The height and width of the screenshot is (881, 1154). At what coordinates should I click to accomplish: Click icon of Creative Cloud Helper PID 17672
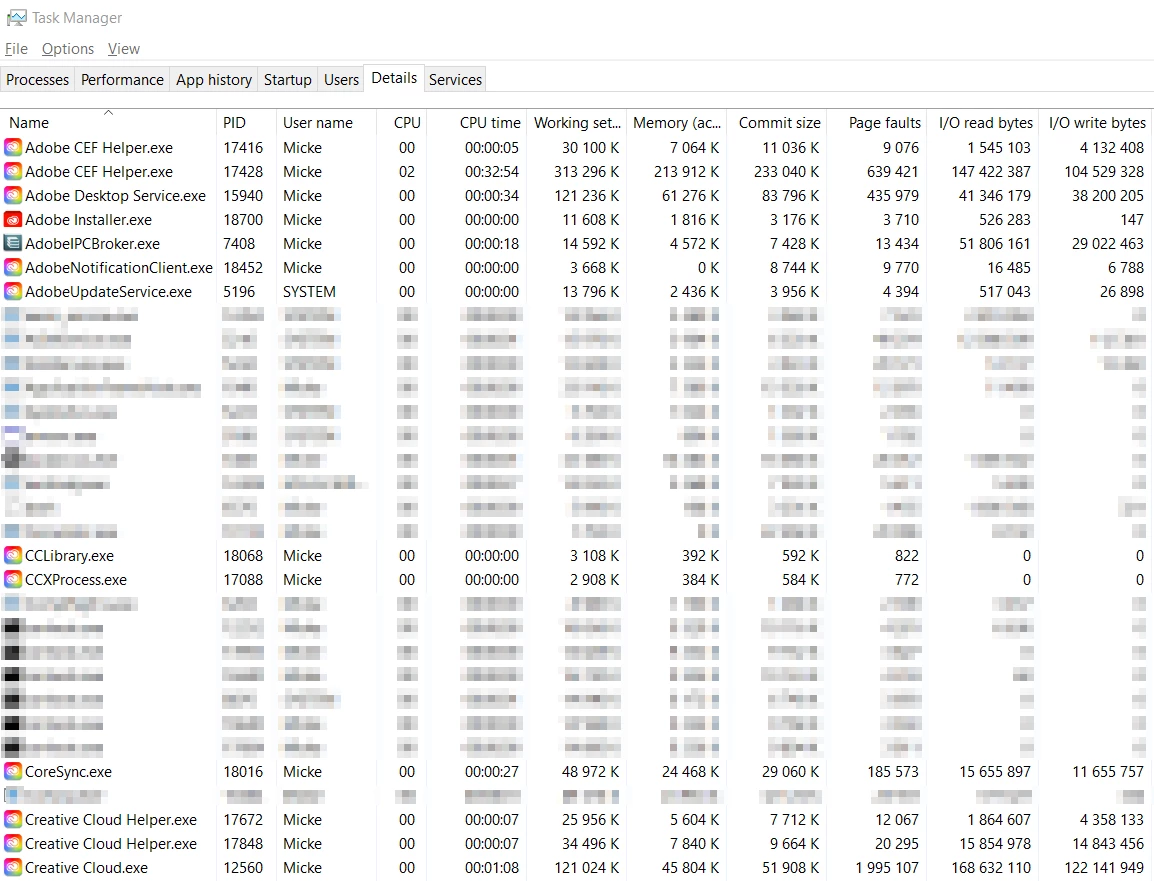tap(13, 819)
